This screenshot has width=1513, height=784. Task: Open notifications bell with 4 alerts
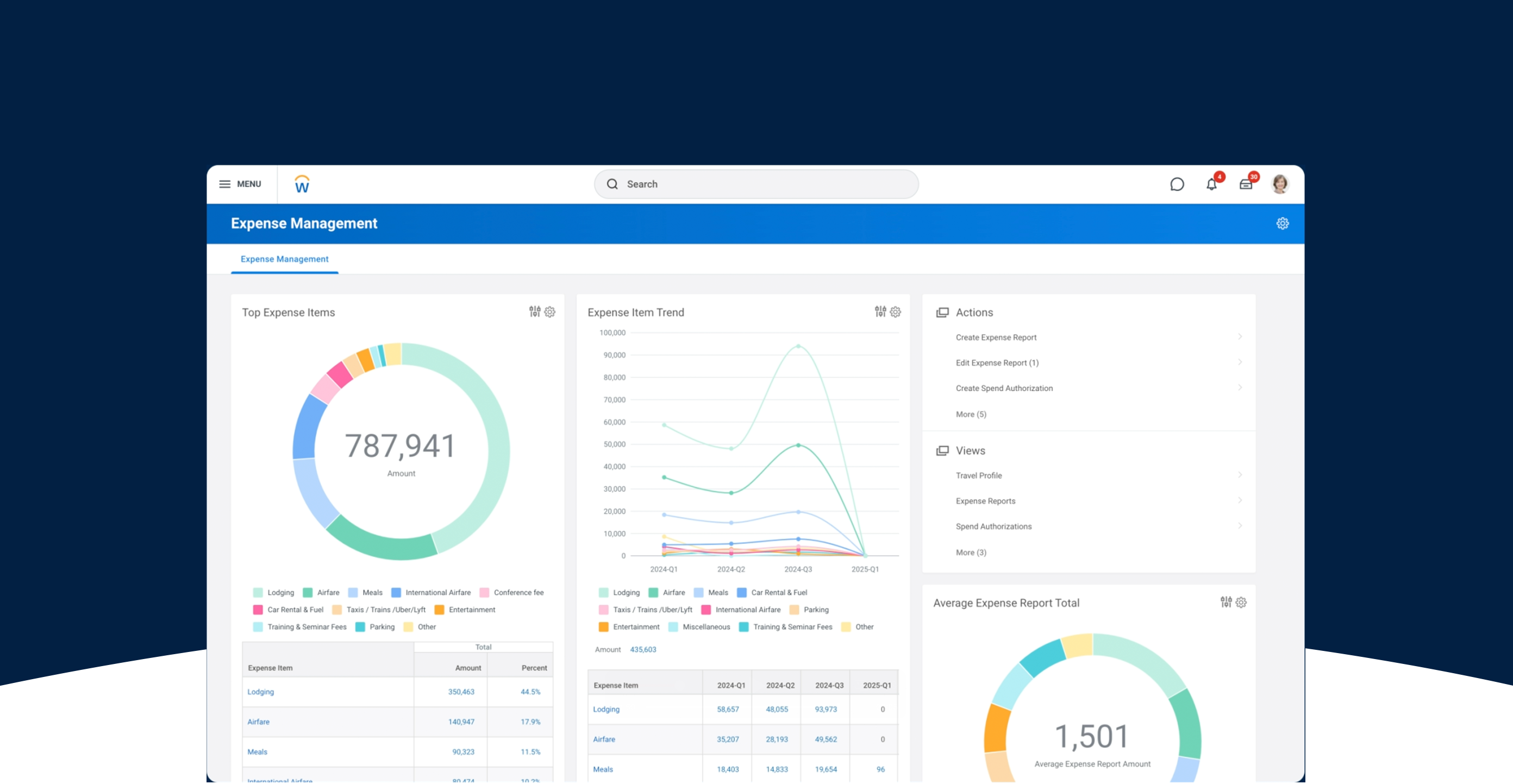pyautogui.click(x=1211, y=185)
